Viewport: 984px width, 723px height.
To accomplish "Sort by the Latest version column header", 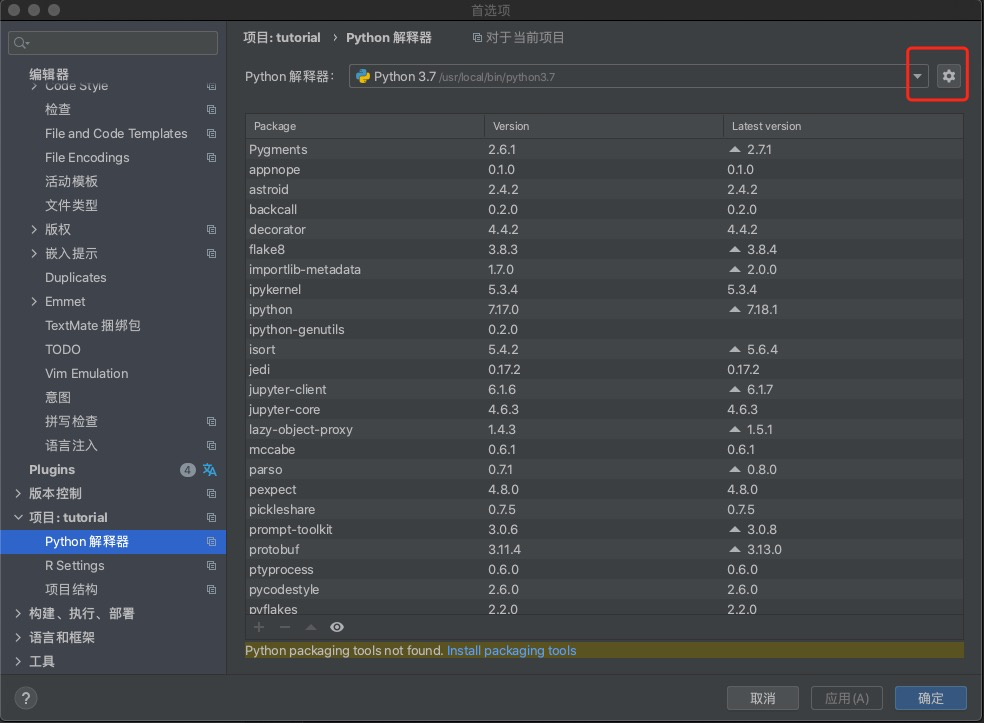I will [x=843, y=126].
